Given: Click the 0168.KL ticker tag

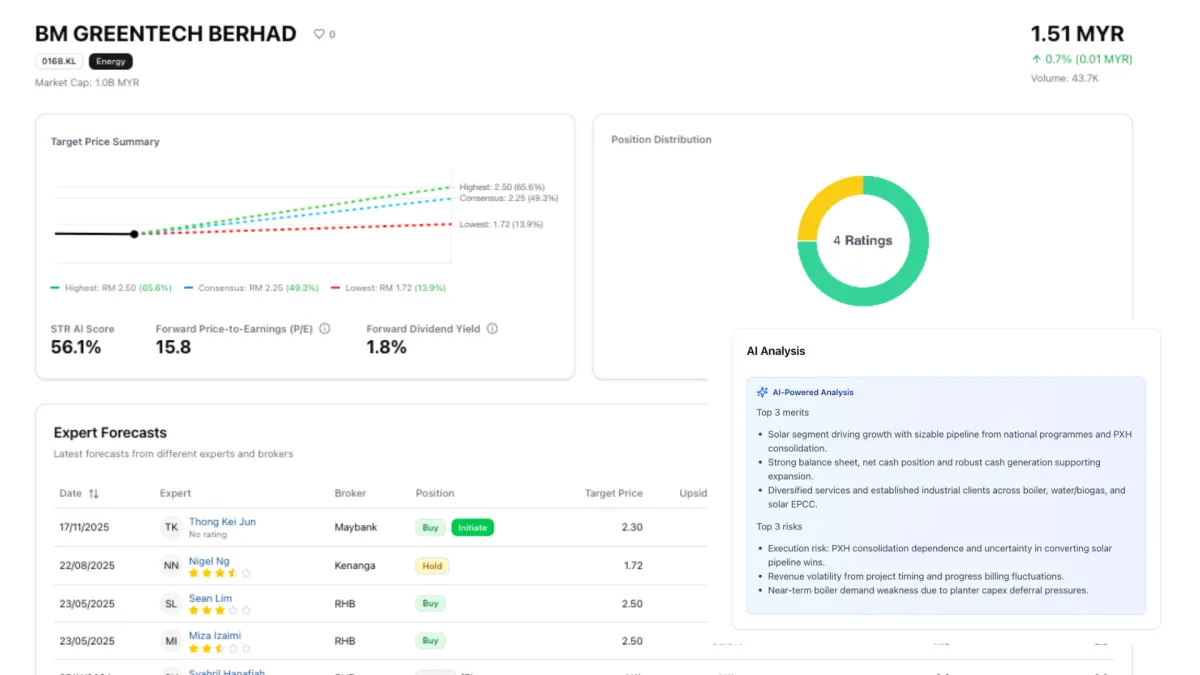Looking at the screenshot, I should [x=59, y=61].
